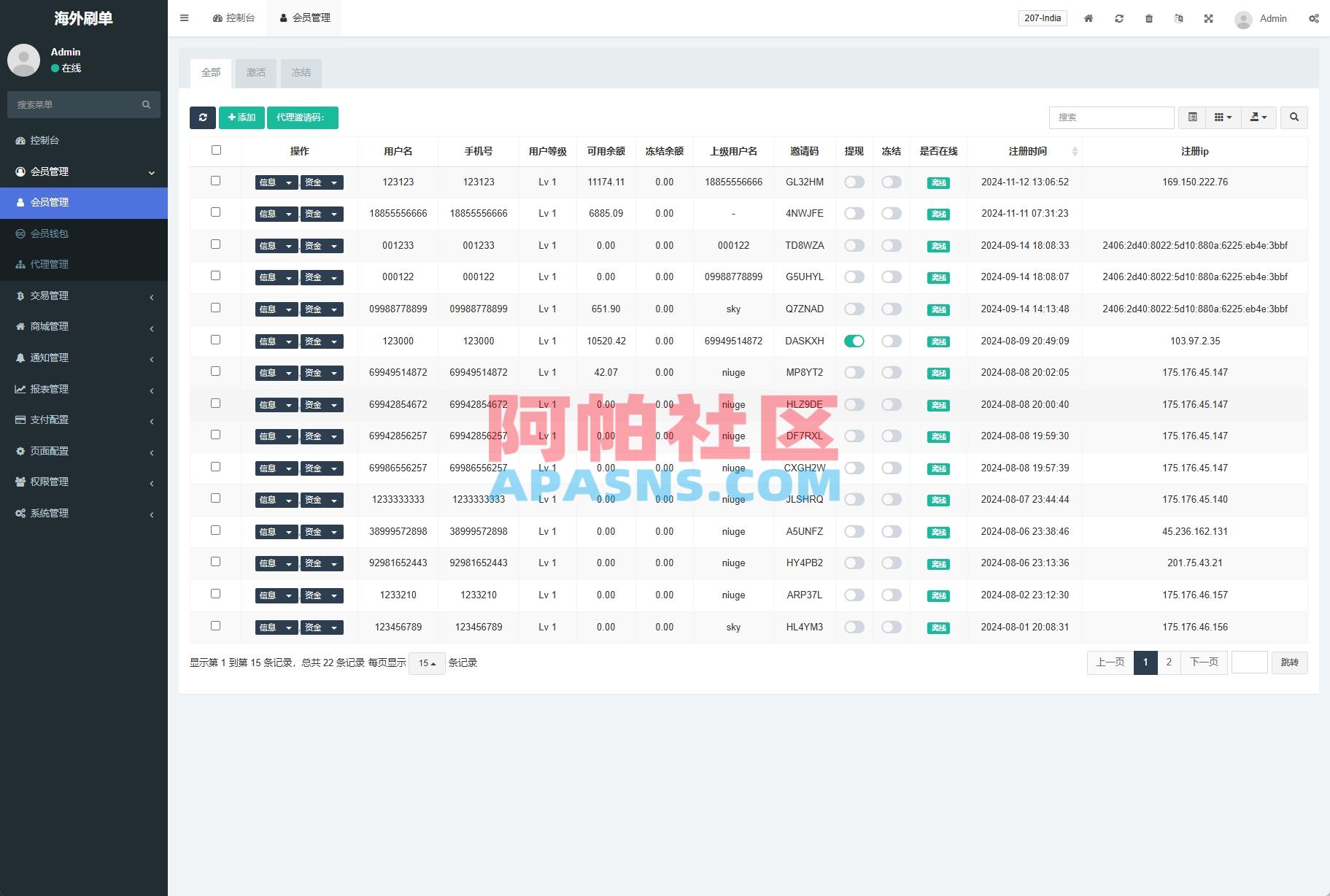Disable the 提现 toggle for user 123000

pos(854,341)
